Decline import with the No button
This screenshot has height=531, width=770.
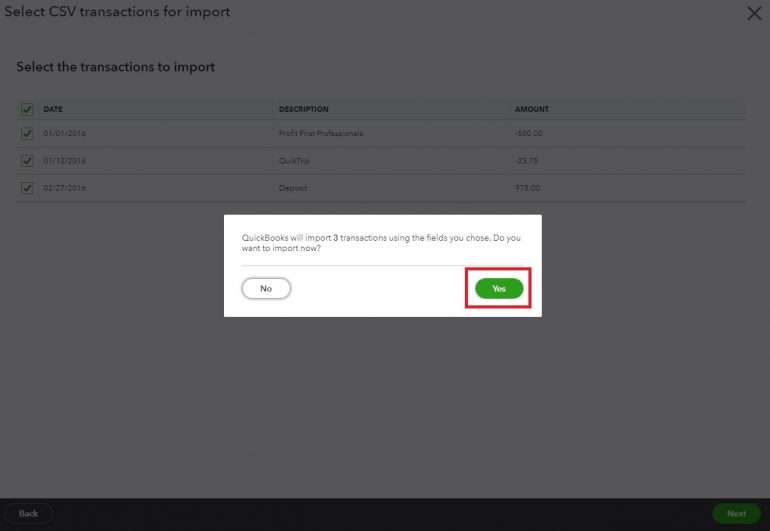(266, 288)
